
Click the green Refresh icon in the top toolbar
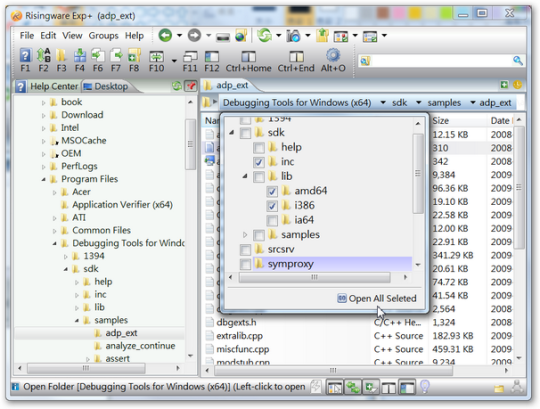click(x=264, y=35)
